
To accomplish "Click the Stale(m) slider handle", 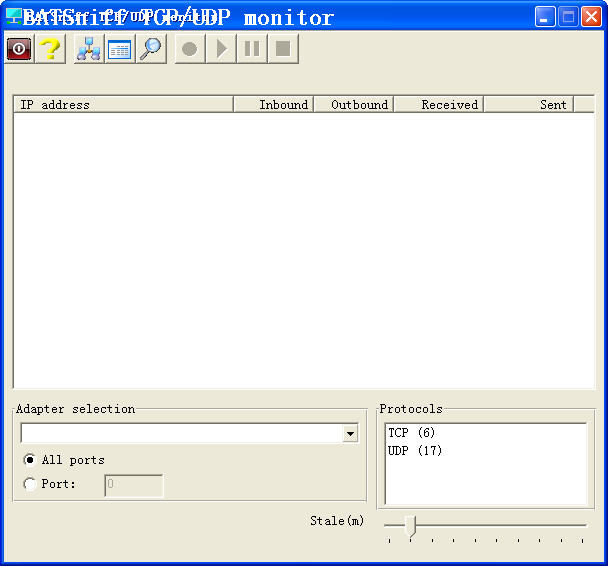I will pos(409,526).
